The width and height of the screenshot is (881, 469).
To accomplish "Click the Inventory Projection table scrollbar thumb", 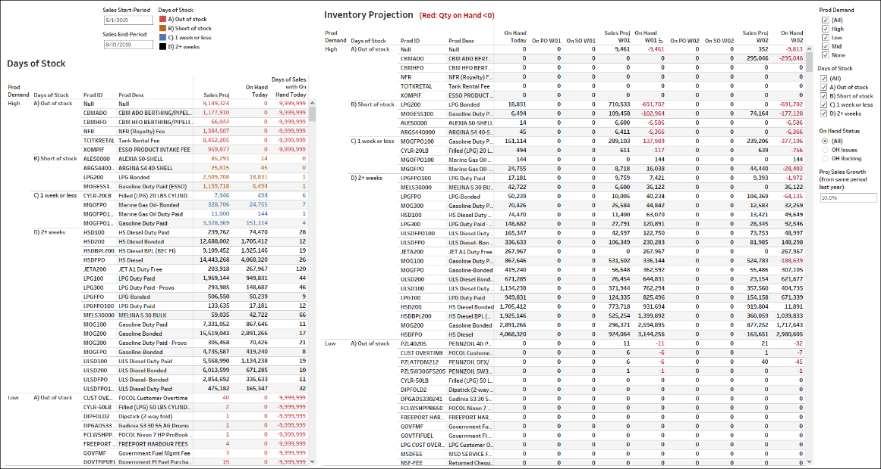I will tap(810, 61).
